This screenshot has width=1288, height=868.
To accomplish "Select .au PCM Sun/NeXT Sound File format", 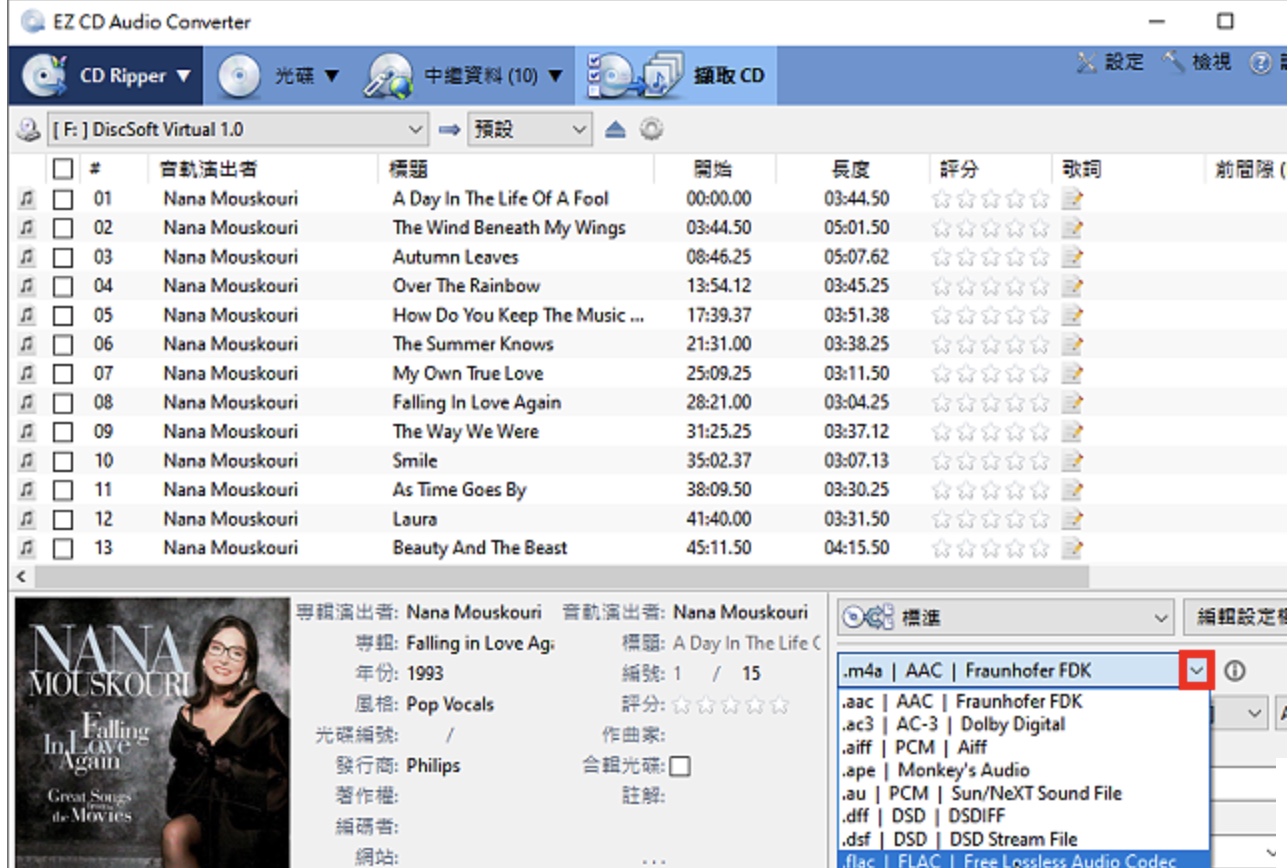I will click(x=1023, y=793).
